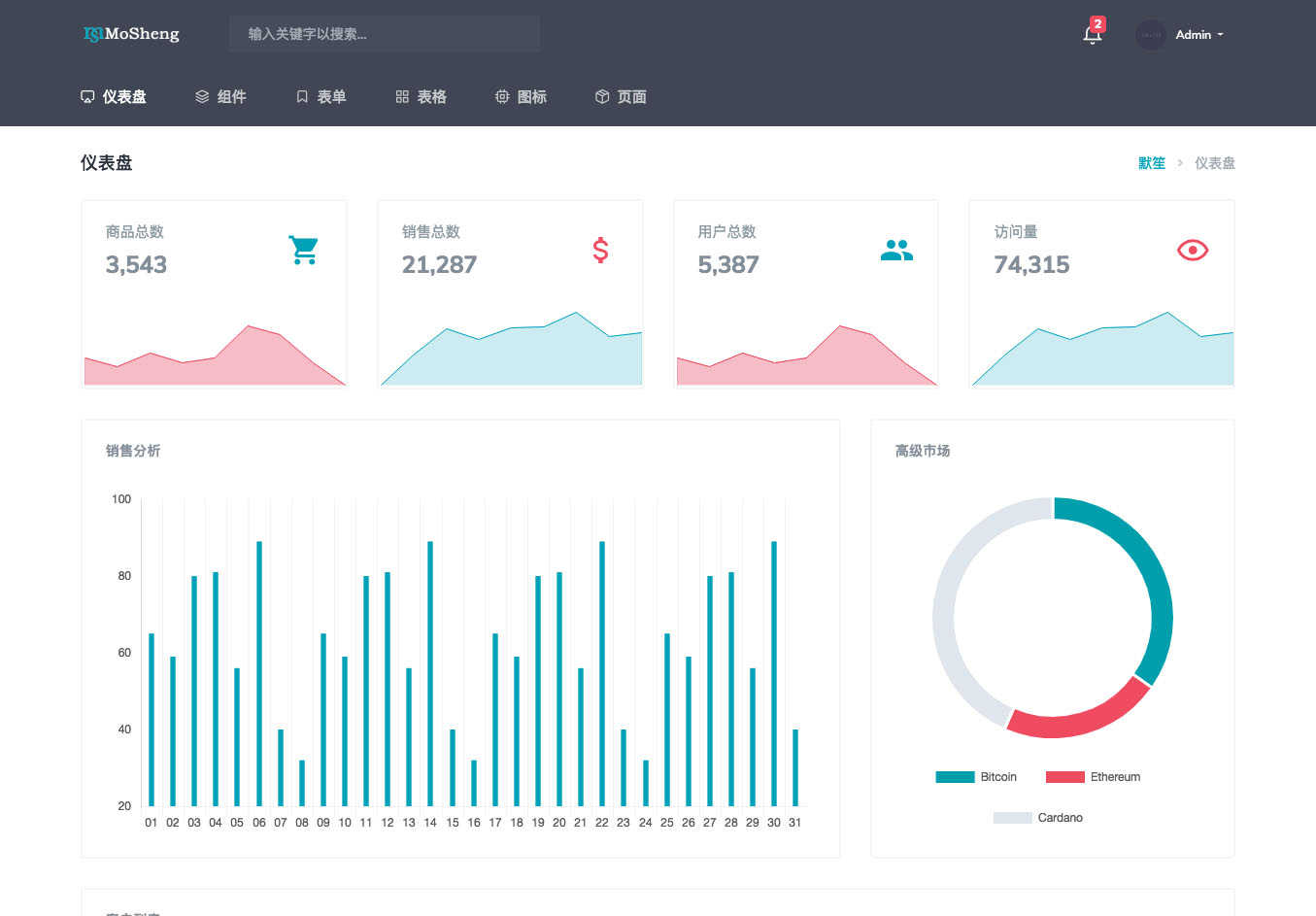Click the 仪表盘 page heading
This screenshot has width=1316, height=916.
[107, 163]
